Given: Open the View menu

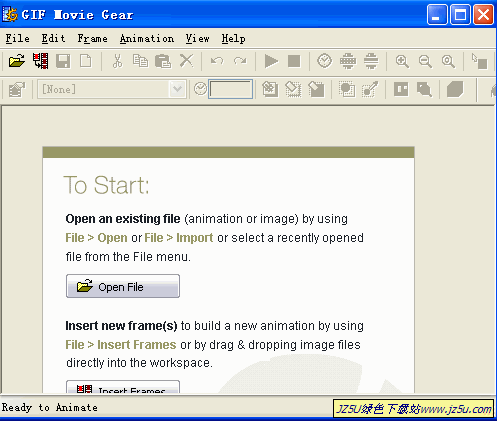Looking at the screenshot, I should pyautogui.click(x=198, y=39).
